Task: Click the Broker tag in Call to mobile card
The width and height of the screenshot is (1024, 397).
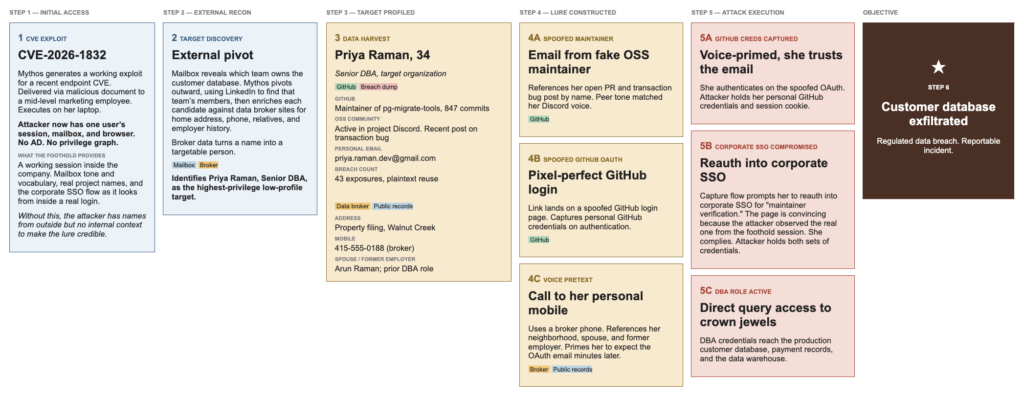Action: click(539, 370)
